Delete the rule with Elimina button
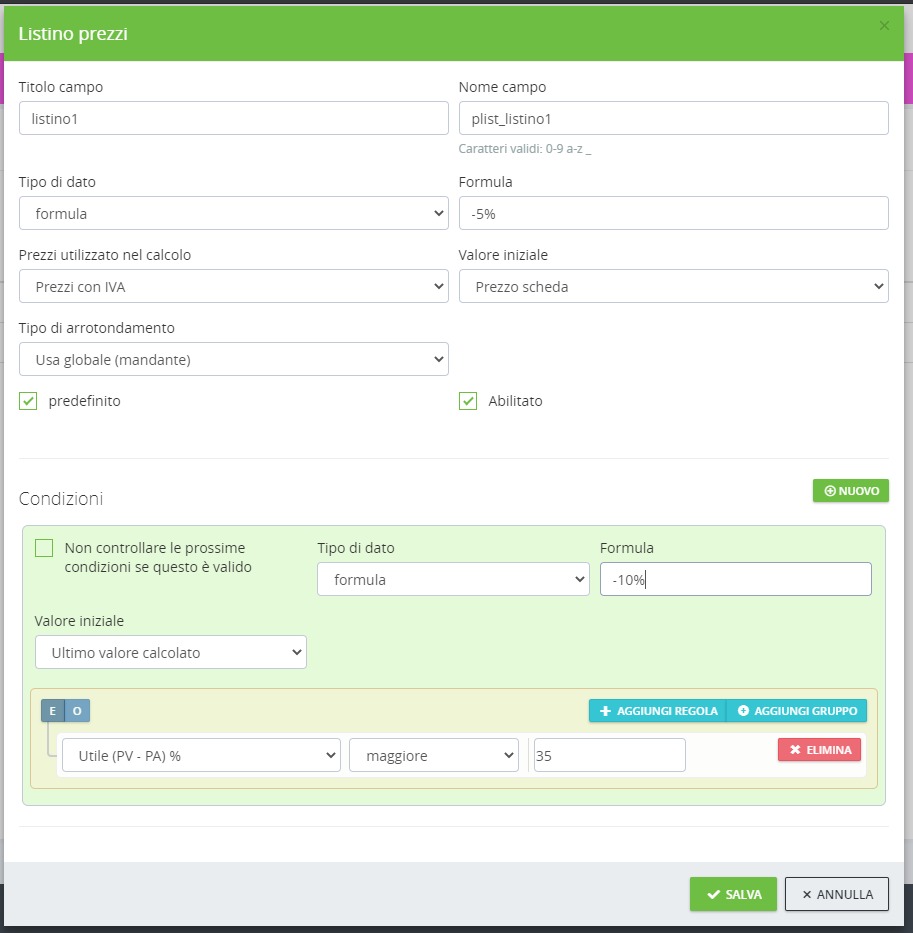 [x=819, y=750]
